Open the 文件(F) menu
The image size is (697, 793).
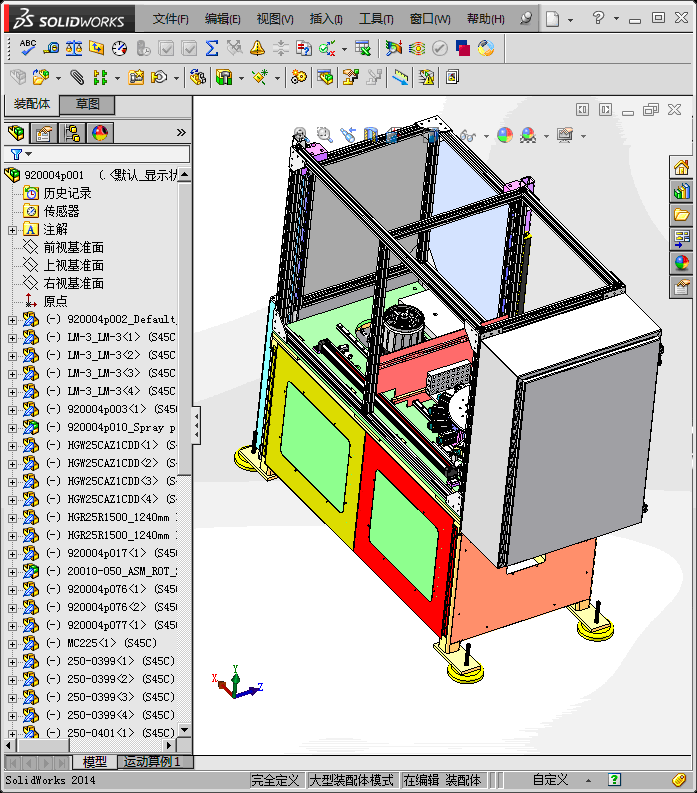point(170,19)
